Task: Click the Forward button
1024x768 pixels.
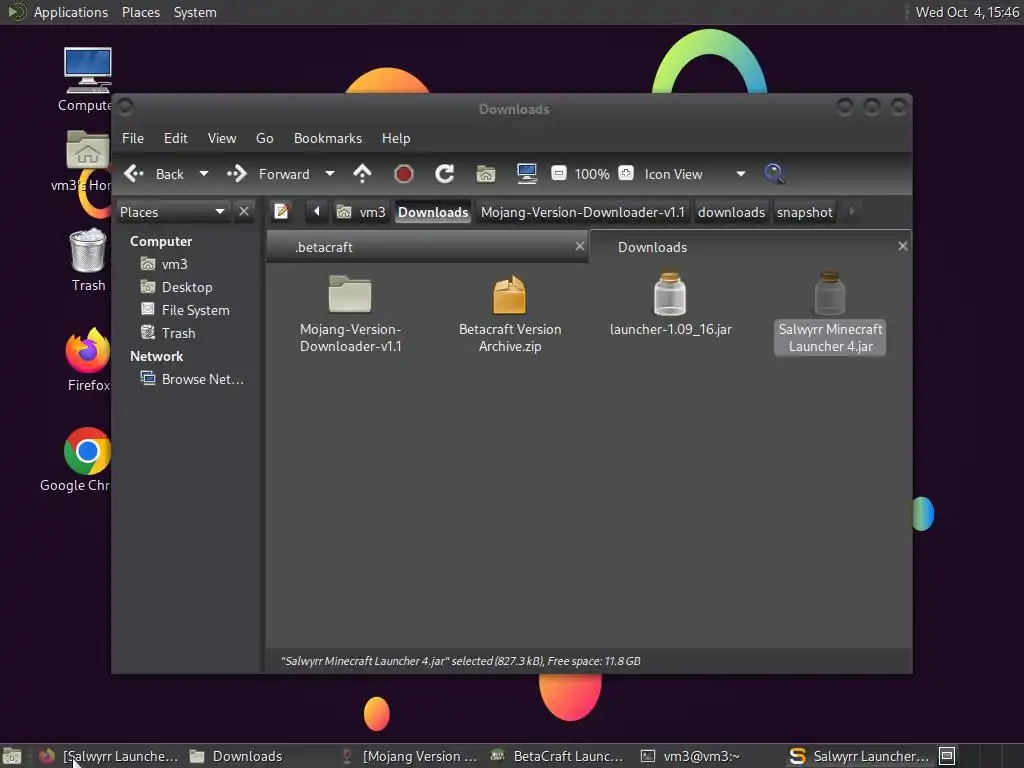Action: click(268, 174)
